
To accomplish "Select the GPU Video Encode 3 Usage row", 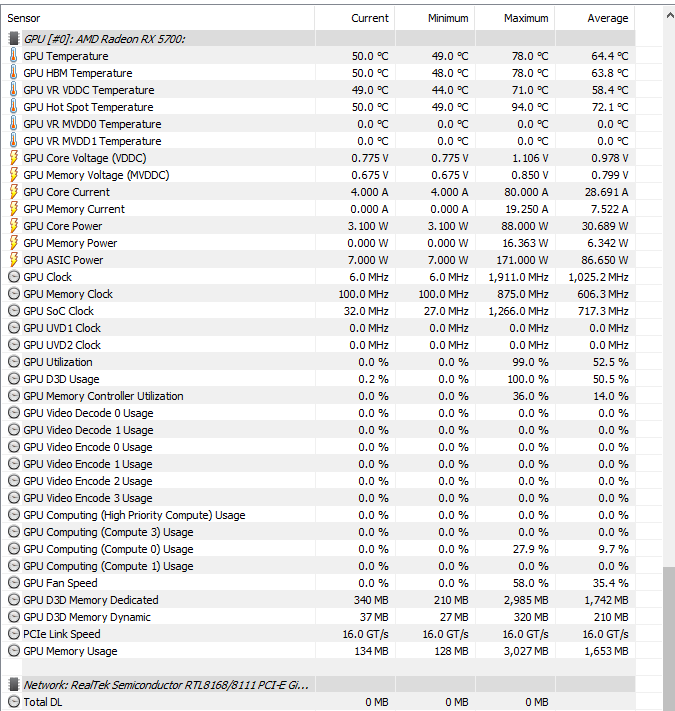I will click(x=318, y=498).
